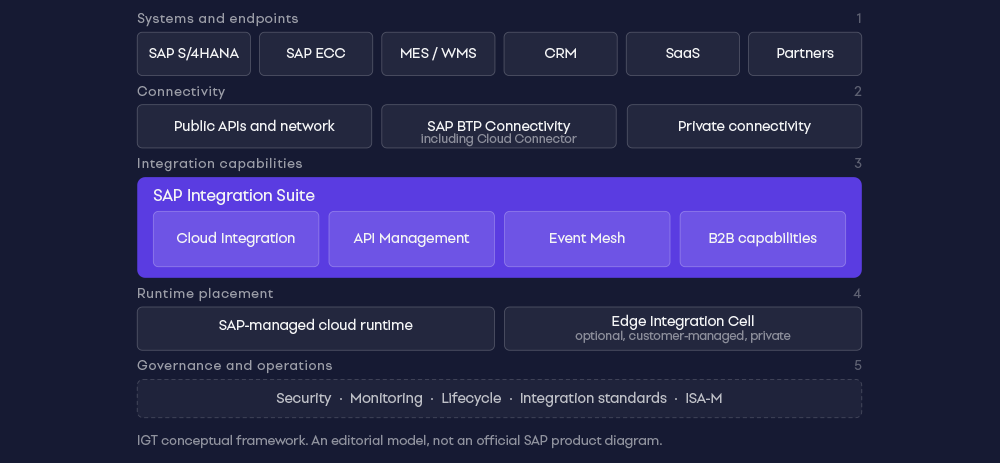Click the Monitoring word in governance row
Viewport: 1000px width, 463px height.
tap(386, 399)
